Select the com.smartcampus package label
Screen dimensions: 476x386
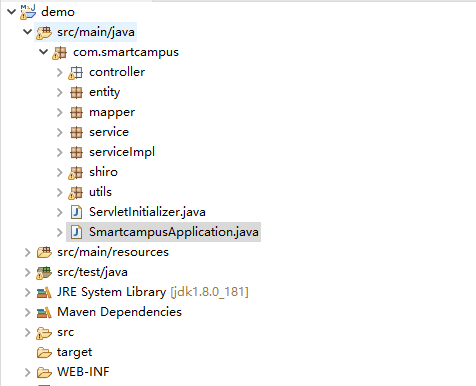(126, 52)
